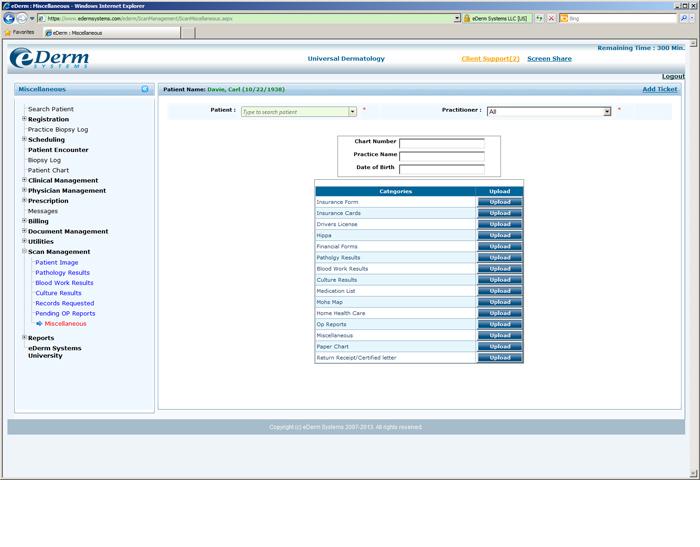Expand the Prescription tree node
Screen dimensions: 700x547
click(25, 200)
